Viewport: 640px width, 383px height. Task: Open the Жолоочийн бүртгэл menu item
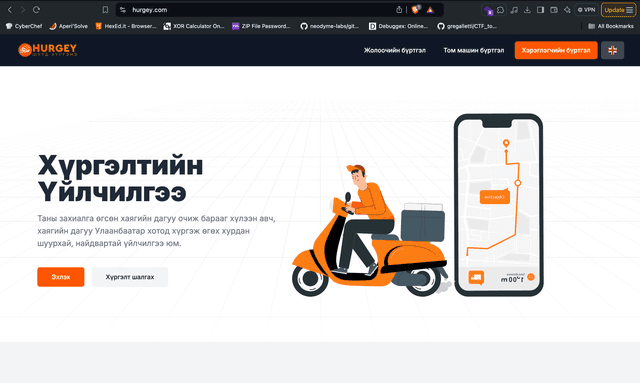point(395,50)
